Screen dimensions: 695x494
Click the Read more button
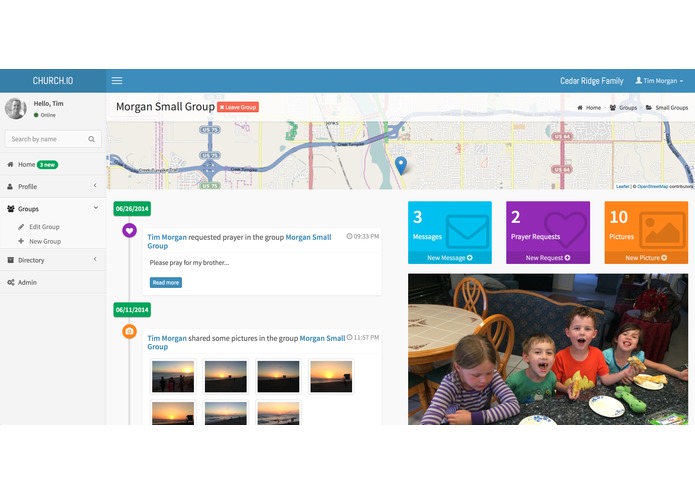tap(166, 282)
